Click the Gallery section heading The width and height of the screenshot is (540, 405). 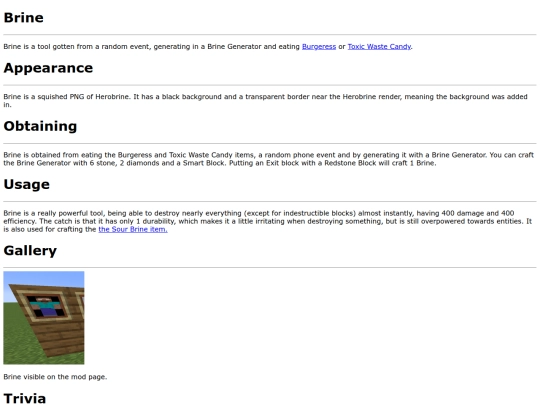(x=30, y=250)
